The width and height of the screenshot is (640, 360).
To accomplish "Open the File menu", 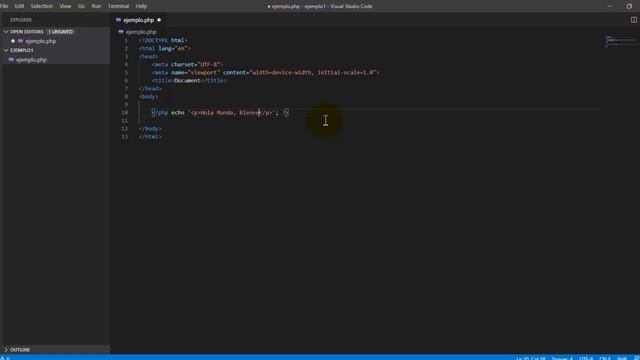I will [x=4, y=6].
